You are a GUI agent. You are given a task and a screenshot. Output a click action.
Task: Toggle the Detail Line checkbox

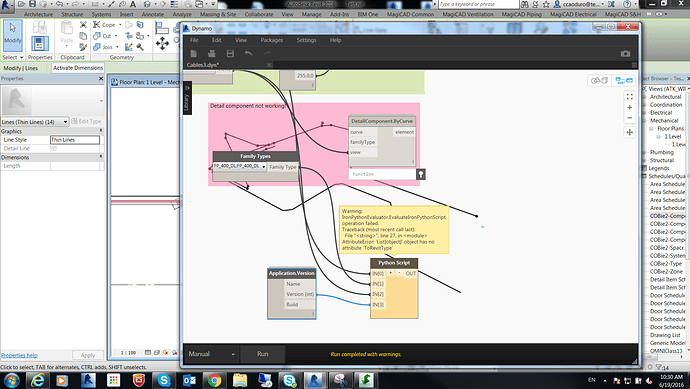pos(54,149)
